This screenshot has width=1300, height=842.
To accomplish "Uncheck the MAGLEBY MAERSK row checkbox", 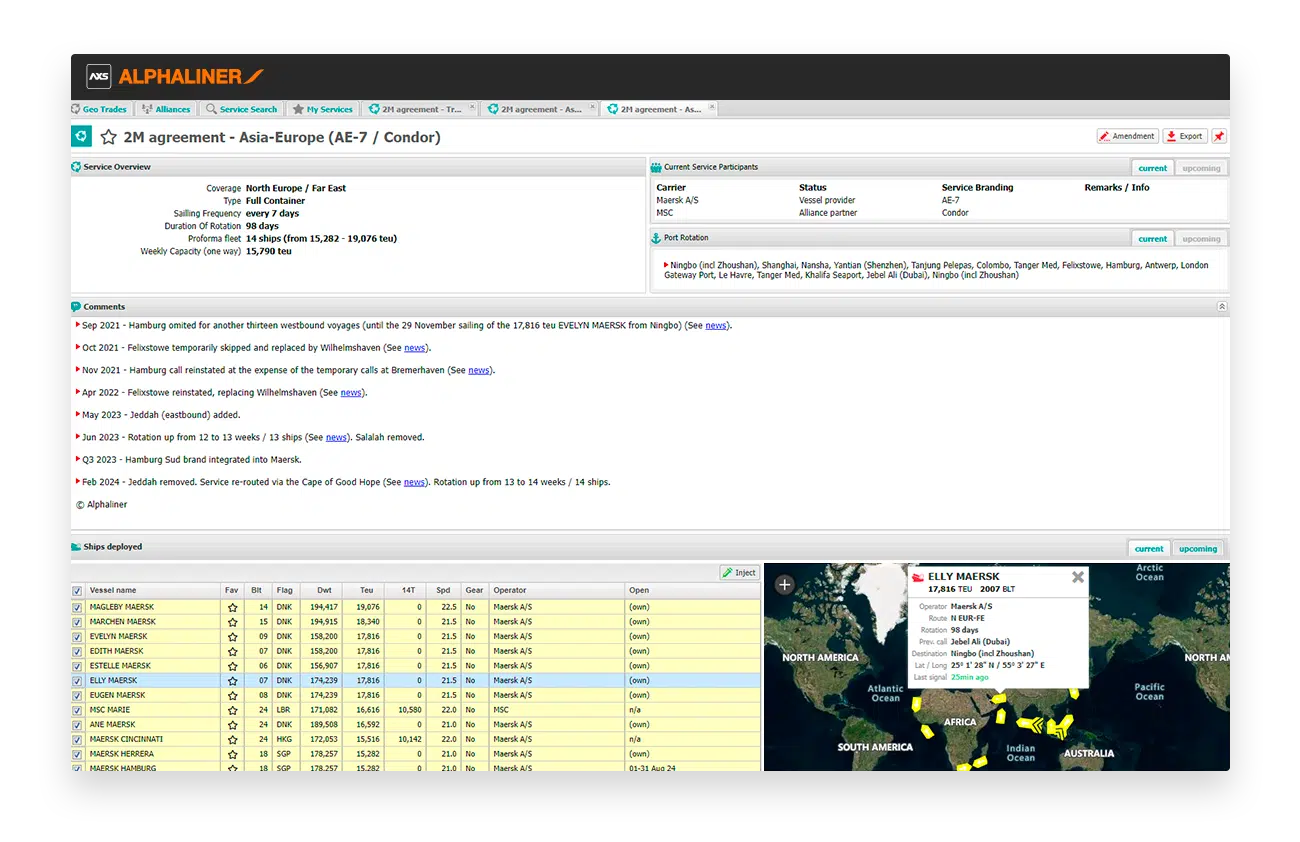I will point(77,607).
